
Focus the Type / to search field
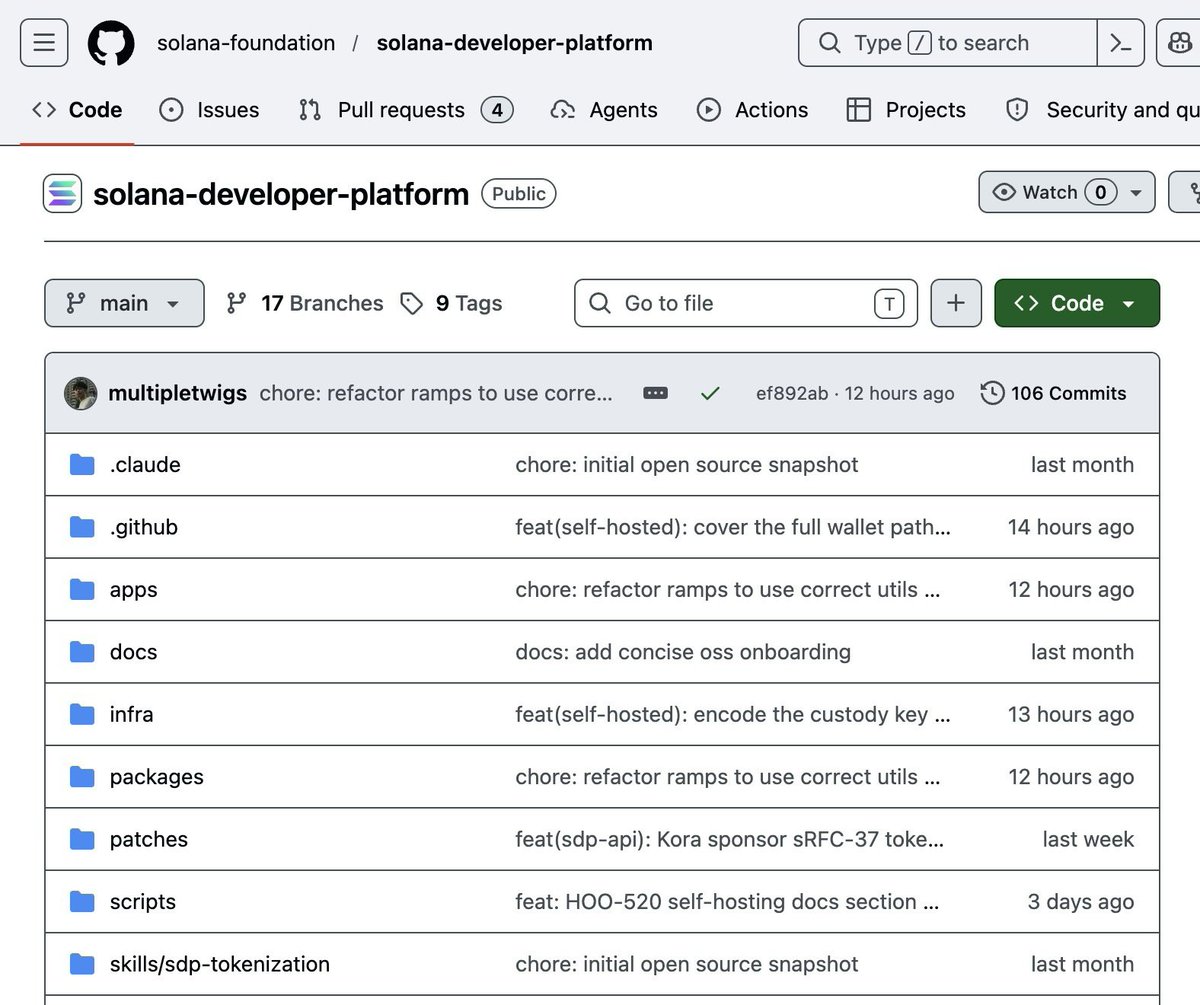tap(947, 43)
